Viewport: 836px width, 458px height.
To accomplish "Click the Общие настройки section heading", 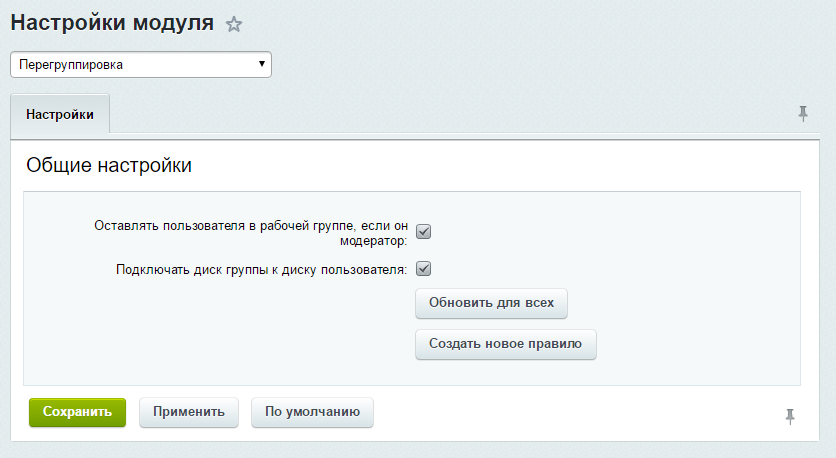I will 108,166.
